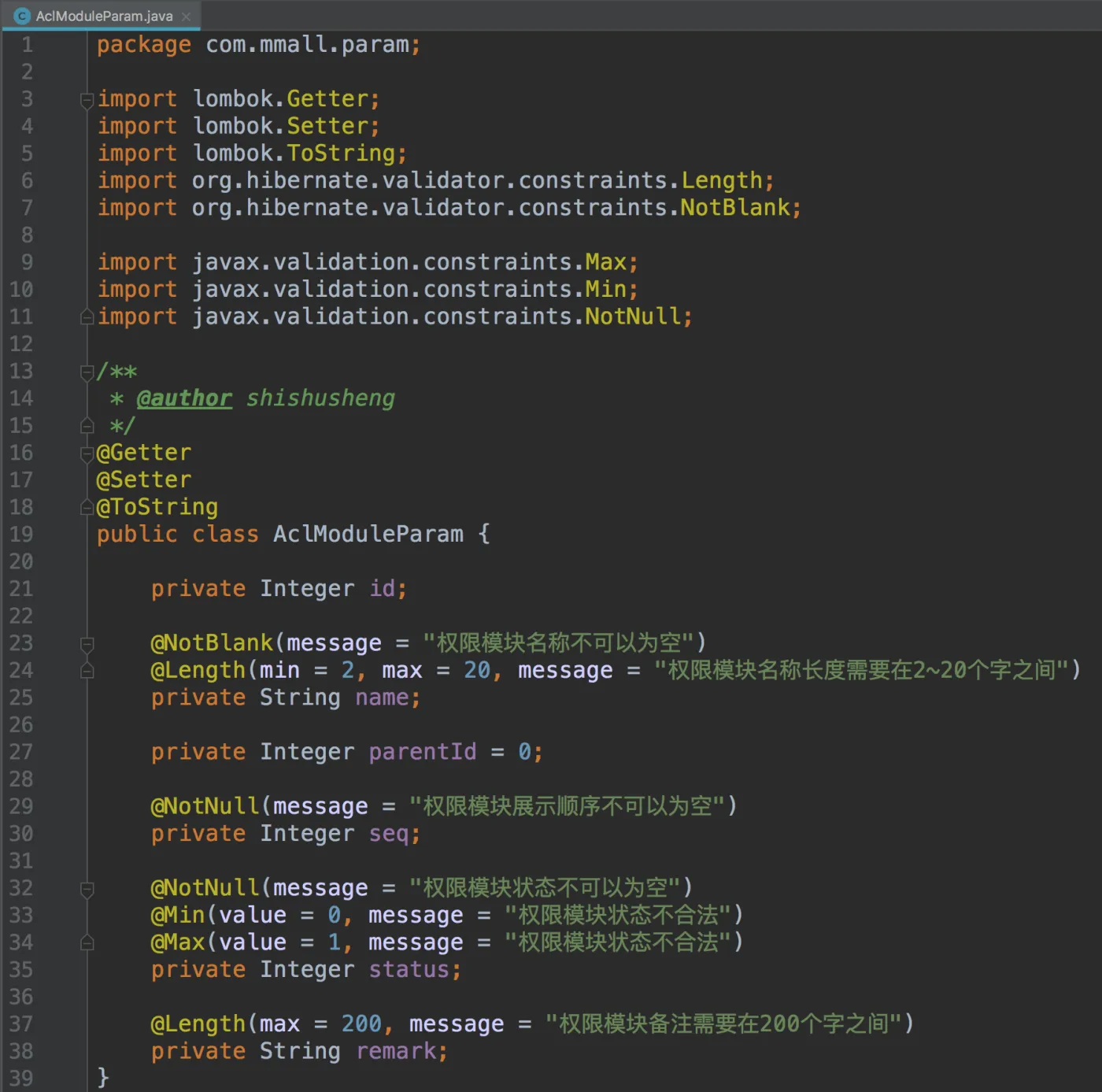Fold annotations via end marker at @ToString

coord(87,508)
